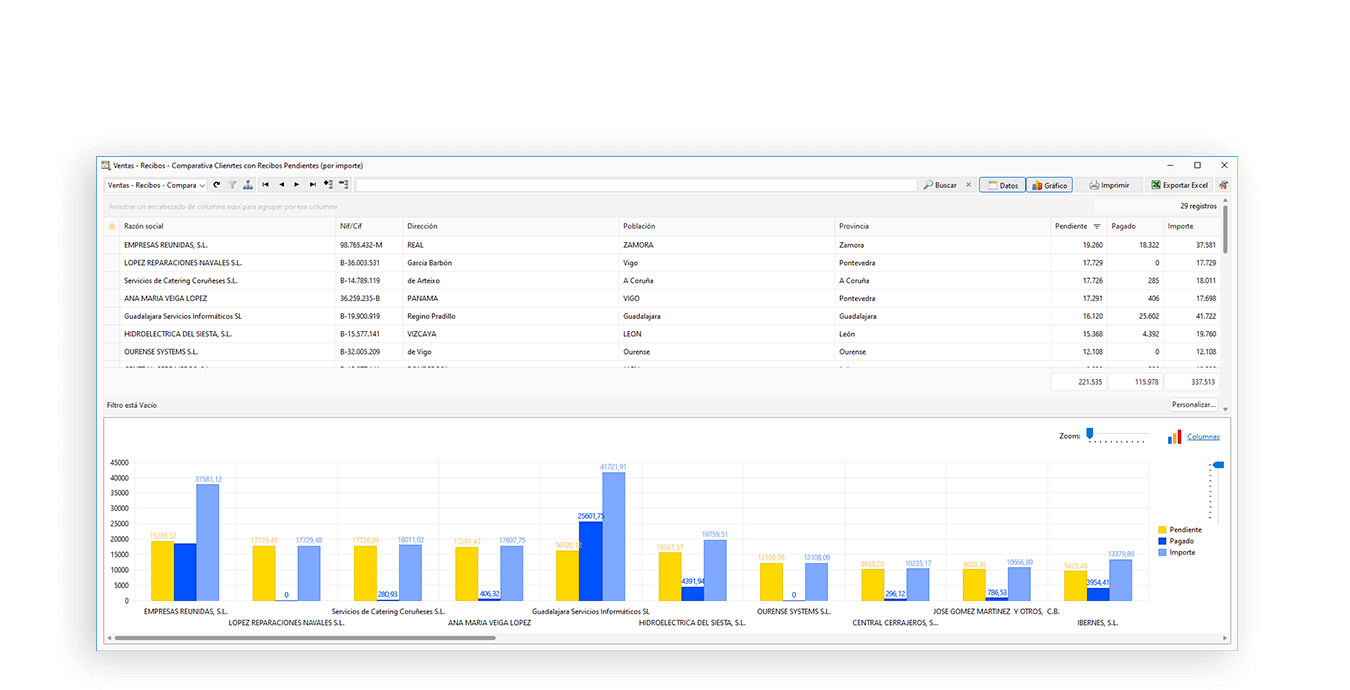Click the Provincia column header

point(854,227)
